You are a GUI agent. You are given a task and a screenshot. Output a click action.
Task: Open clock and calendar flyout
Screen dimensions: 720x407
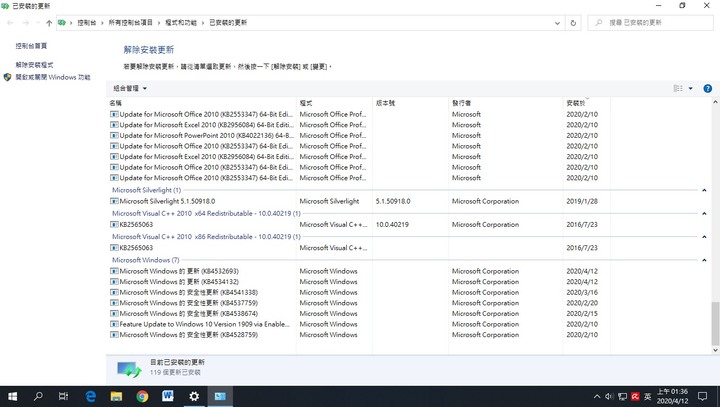coord(672,396)
